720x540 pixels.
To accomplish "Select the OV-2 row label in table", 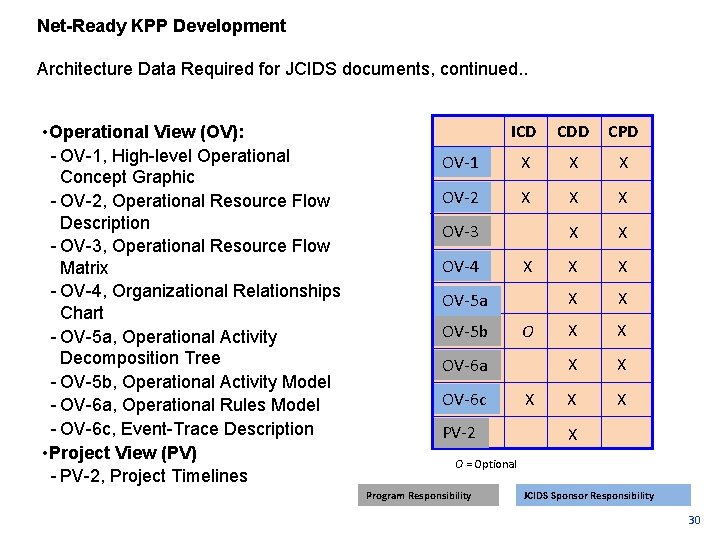I will tap(462, 197).
